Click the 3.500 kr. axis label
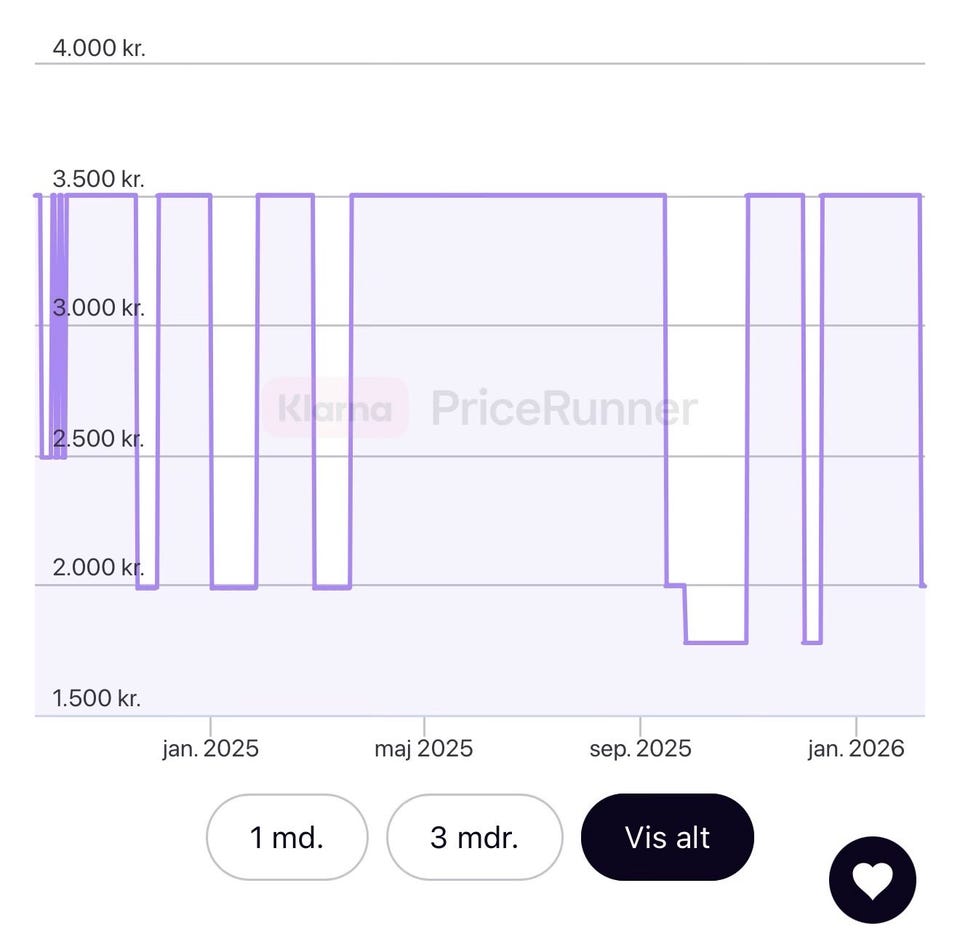The width and height of the screenshot is (960, 931). 99,179
